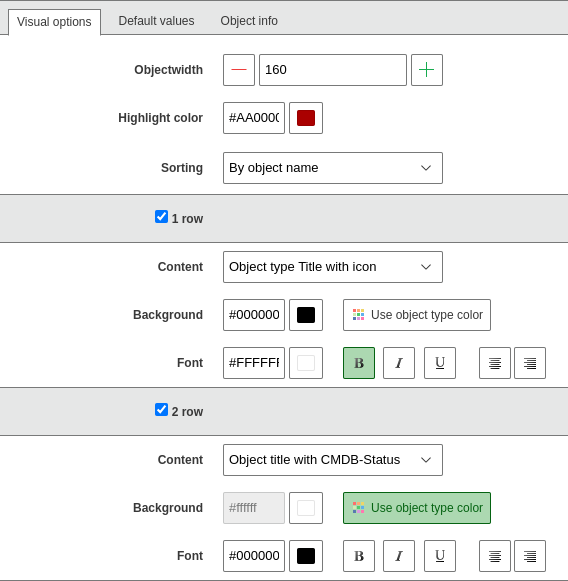Image resolution: width=568 pixels, height=581 pixels.
Task: Toggle underline font for row 1
Action: point(440,363)
